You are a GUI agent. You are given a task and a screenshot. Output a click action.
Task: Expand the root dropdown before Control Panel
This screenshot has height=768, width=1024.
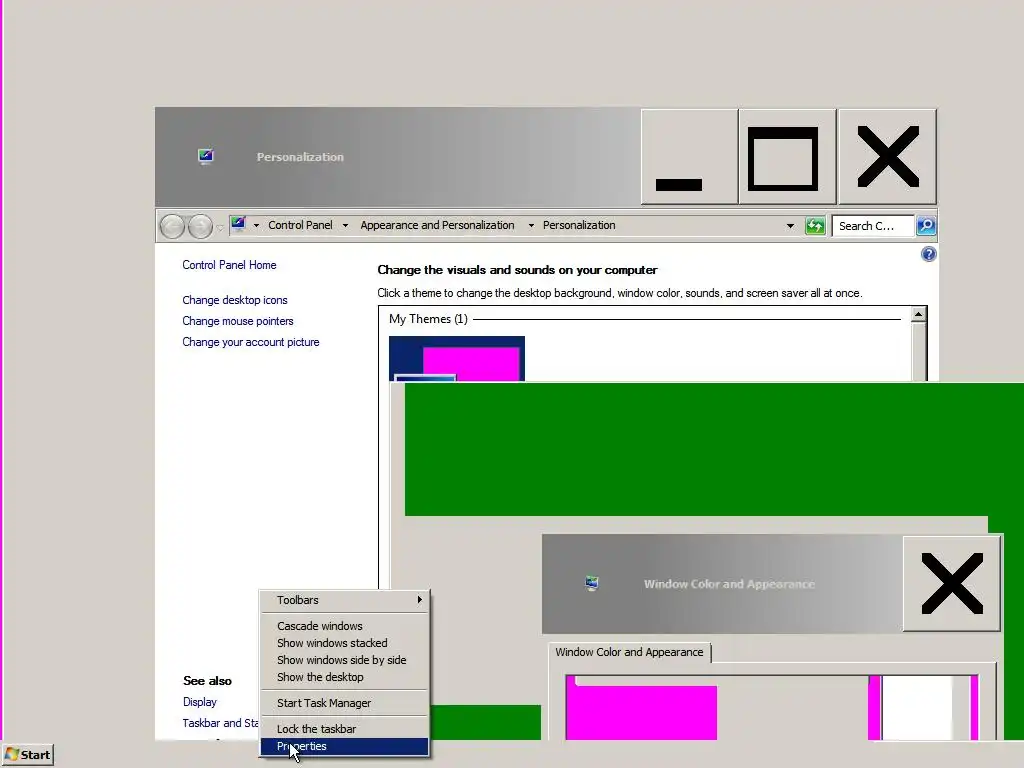[x=256, y=225]
